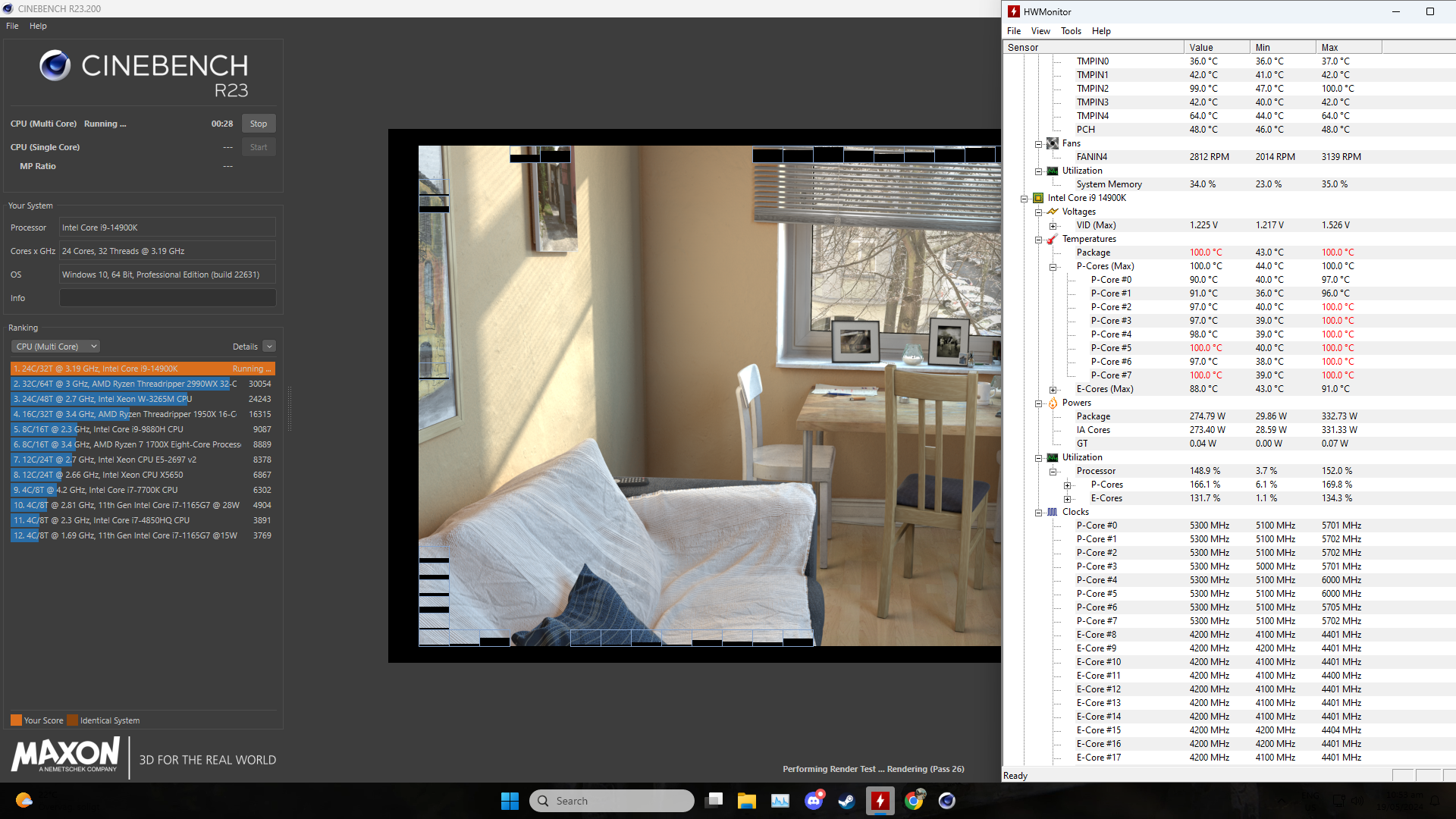Collapse the Intel Core i9 14900K tree node
The width and height of the screenshot is (1456, 819).
coord(1024,199)
